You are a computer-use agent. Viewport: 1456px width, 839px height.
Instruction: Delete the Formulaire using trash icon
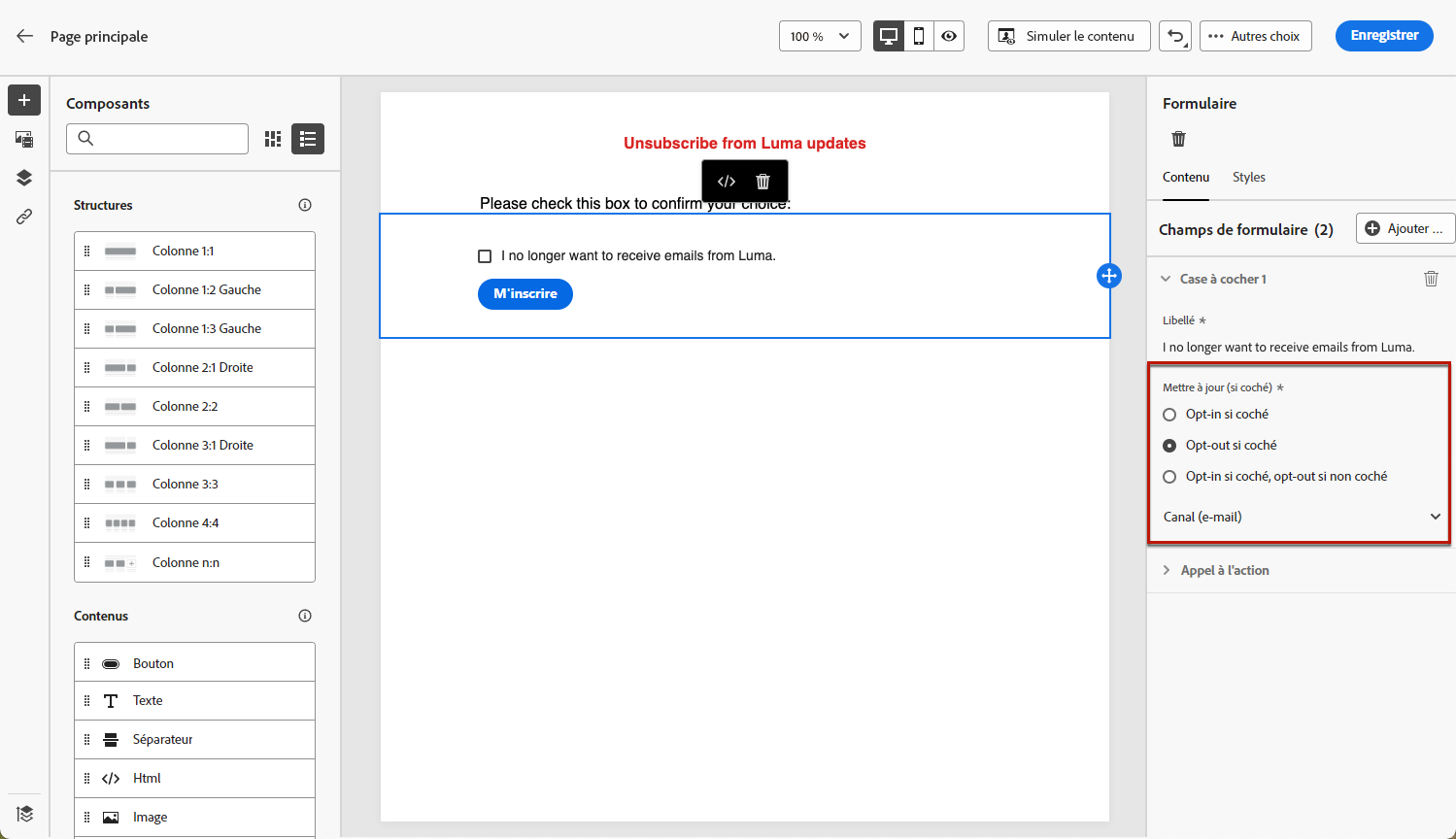1179,139
